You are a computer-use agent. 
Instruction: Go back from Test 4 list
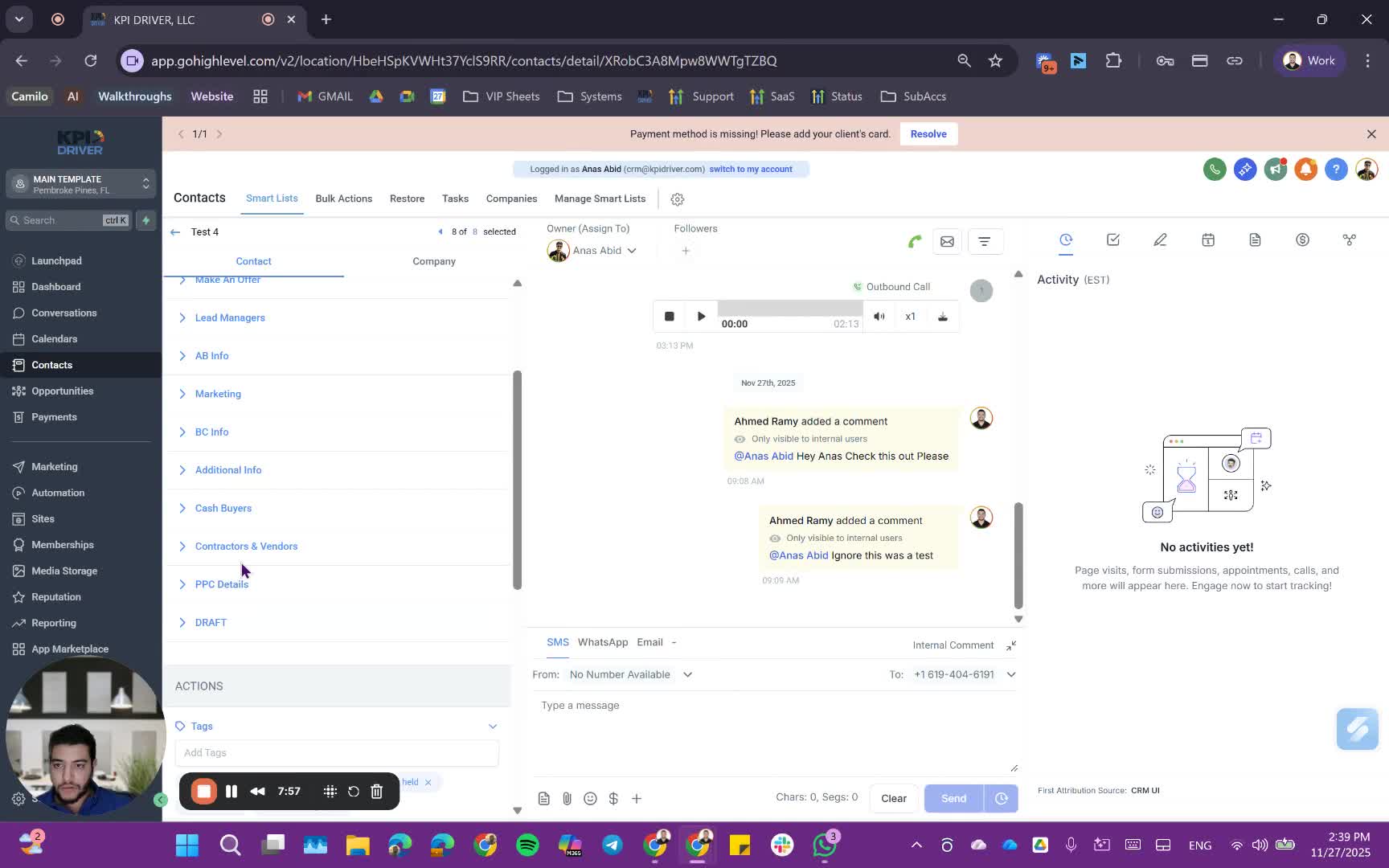tap(175, 232)
